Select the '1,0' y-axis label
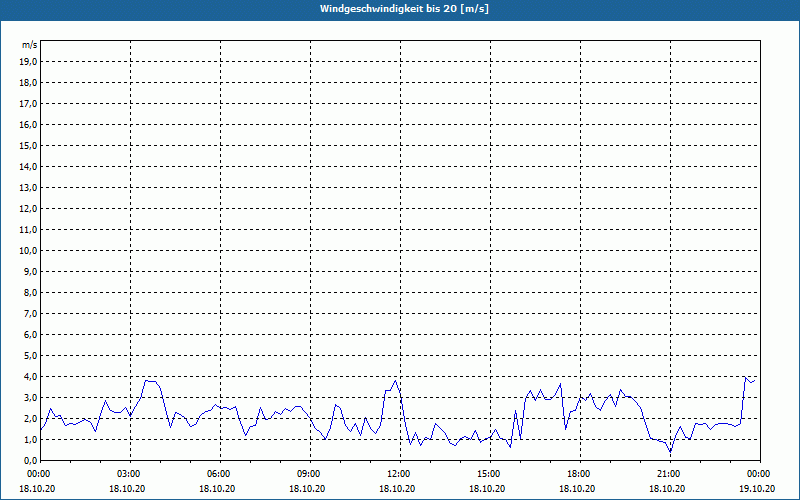The width and height of the screenshot is (800, 500). (31, 439)
